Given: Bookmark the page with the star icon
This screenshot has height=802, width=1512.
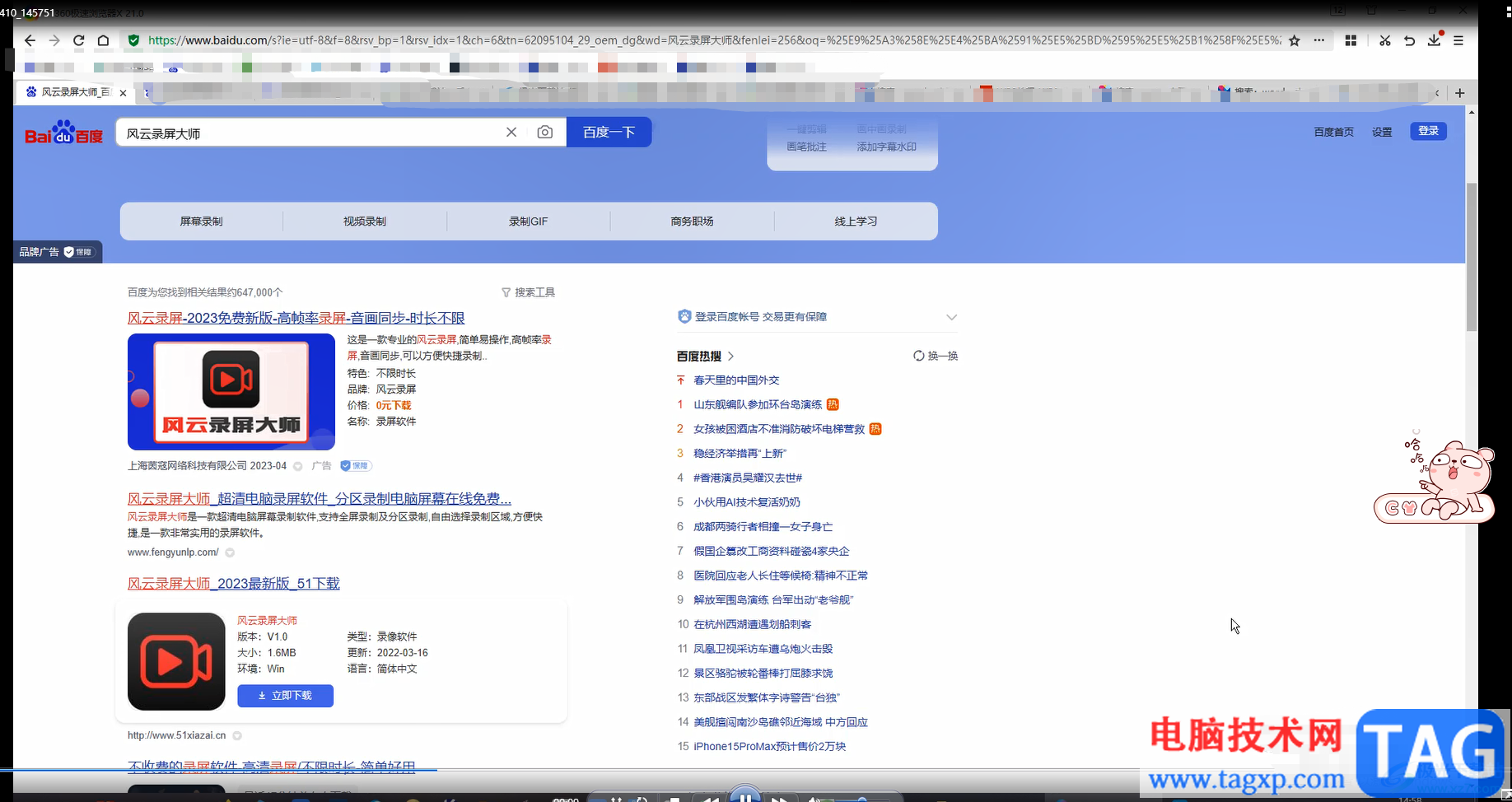Looking at the screenshot, I should tap(1295, 40).
